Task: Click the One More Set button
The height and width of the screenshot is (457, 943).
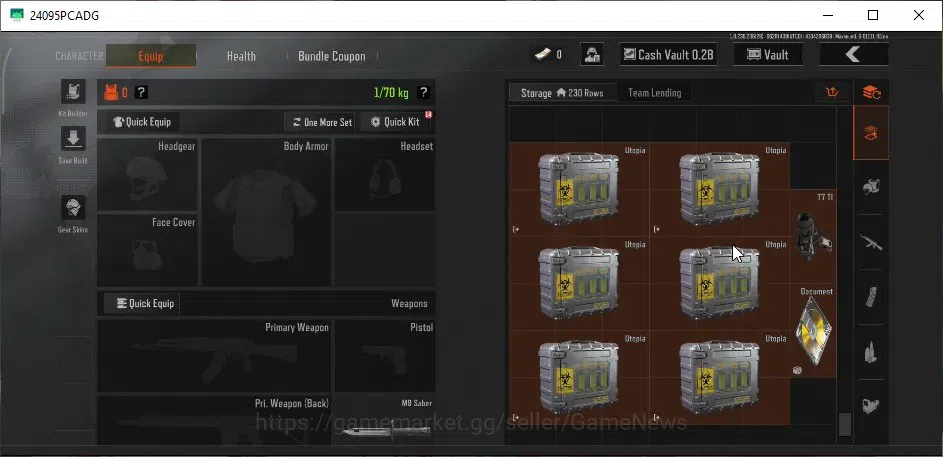Action: pyautogui.click(x=319, y=122)
